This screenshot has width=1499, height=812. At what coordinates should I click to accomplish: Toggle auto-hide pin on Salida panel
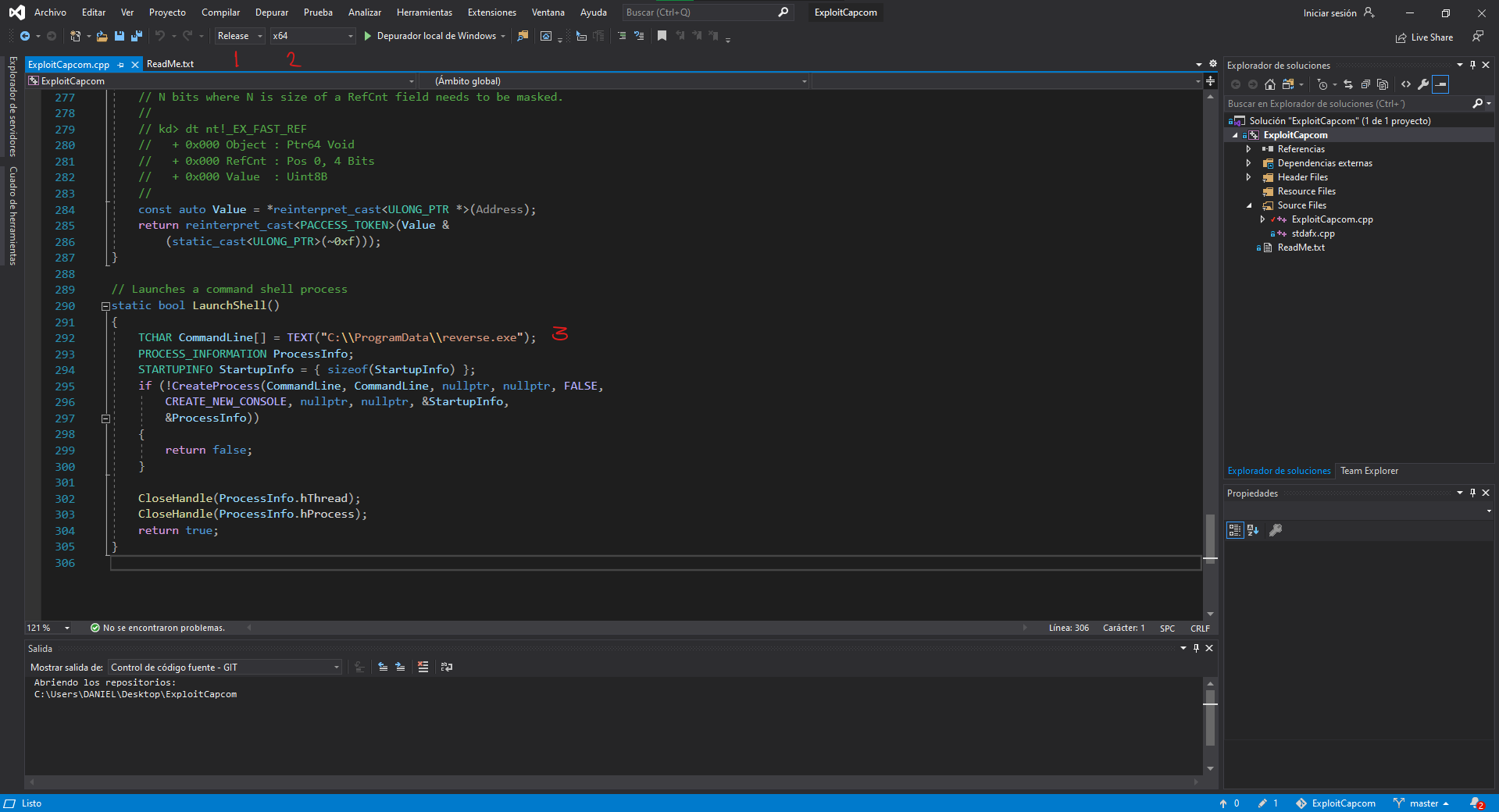click(x=1196, y=648)
